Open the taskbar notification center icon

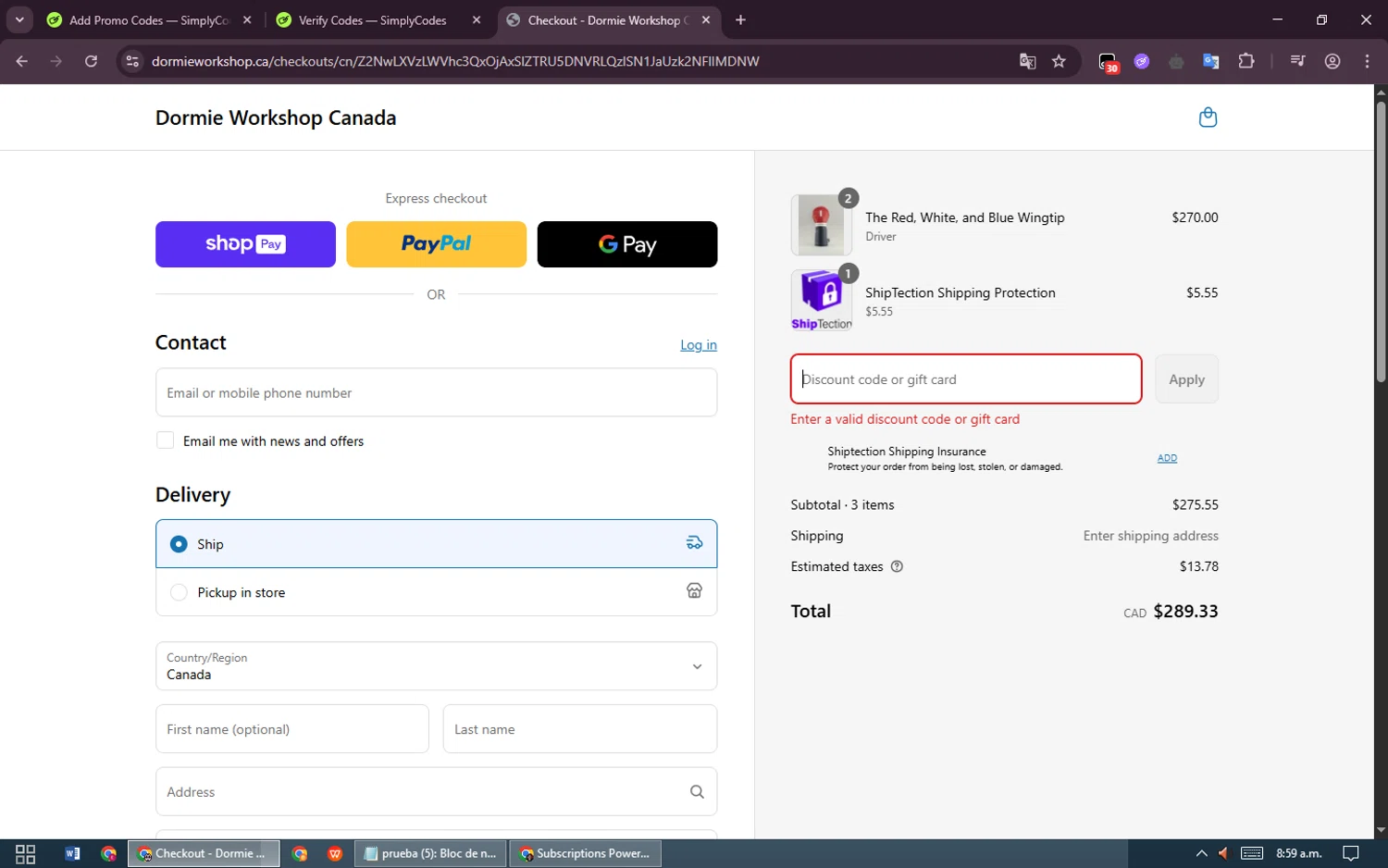pyautogui.click(x=1351, y=854)
